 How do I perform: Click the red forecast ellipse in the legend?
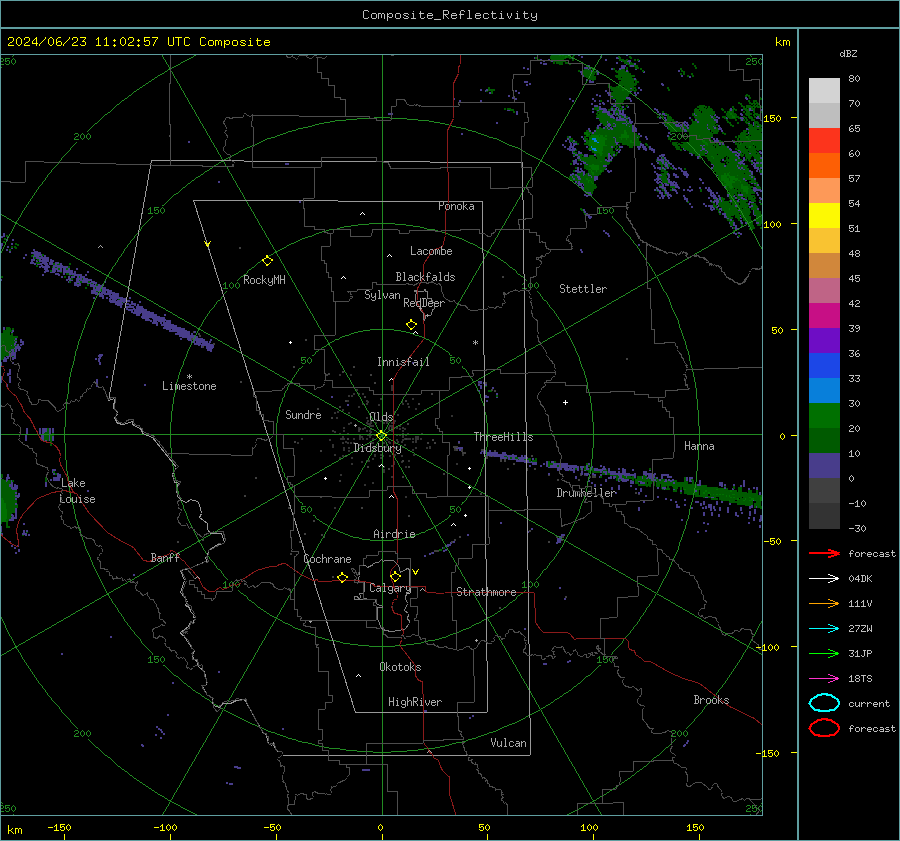[824, 728]
